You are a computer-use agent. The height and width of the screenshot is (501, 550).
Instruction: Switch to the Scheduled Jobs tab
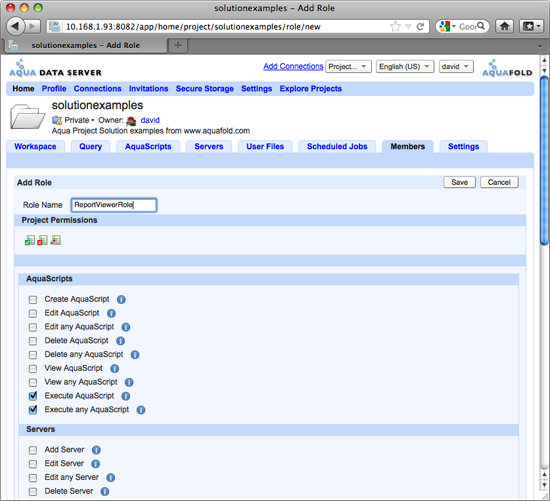point(337,147)
